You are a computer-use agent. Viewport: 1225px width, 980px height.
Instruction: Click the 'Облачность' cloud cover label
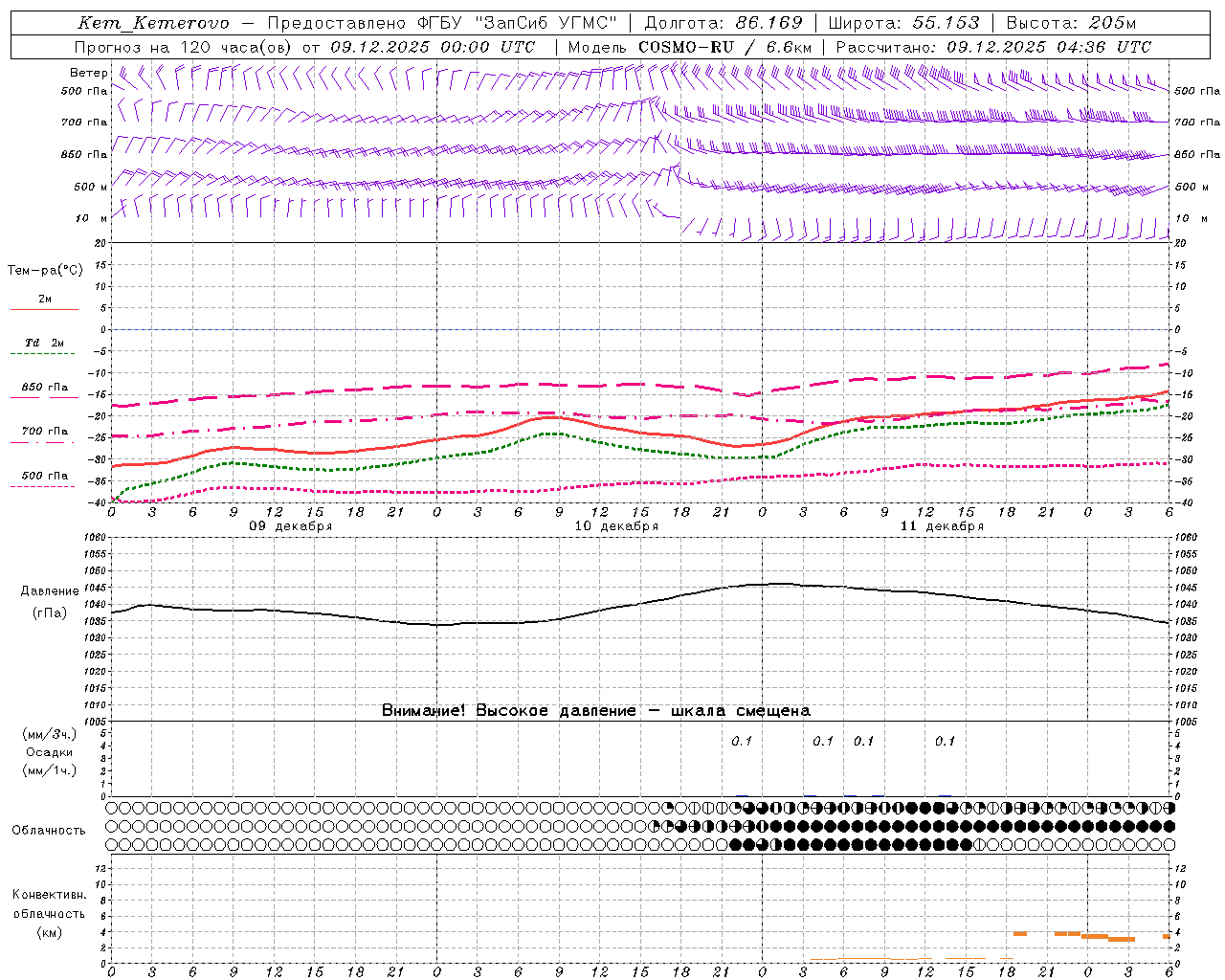tap(49, 831)
